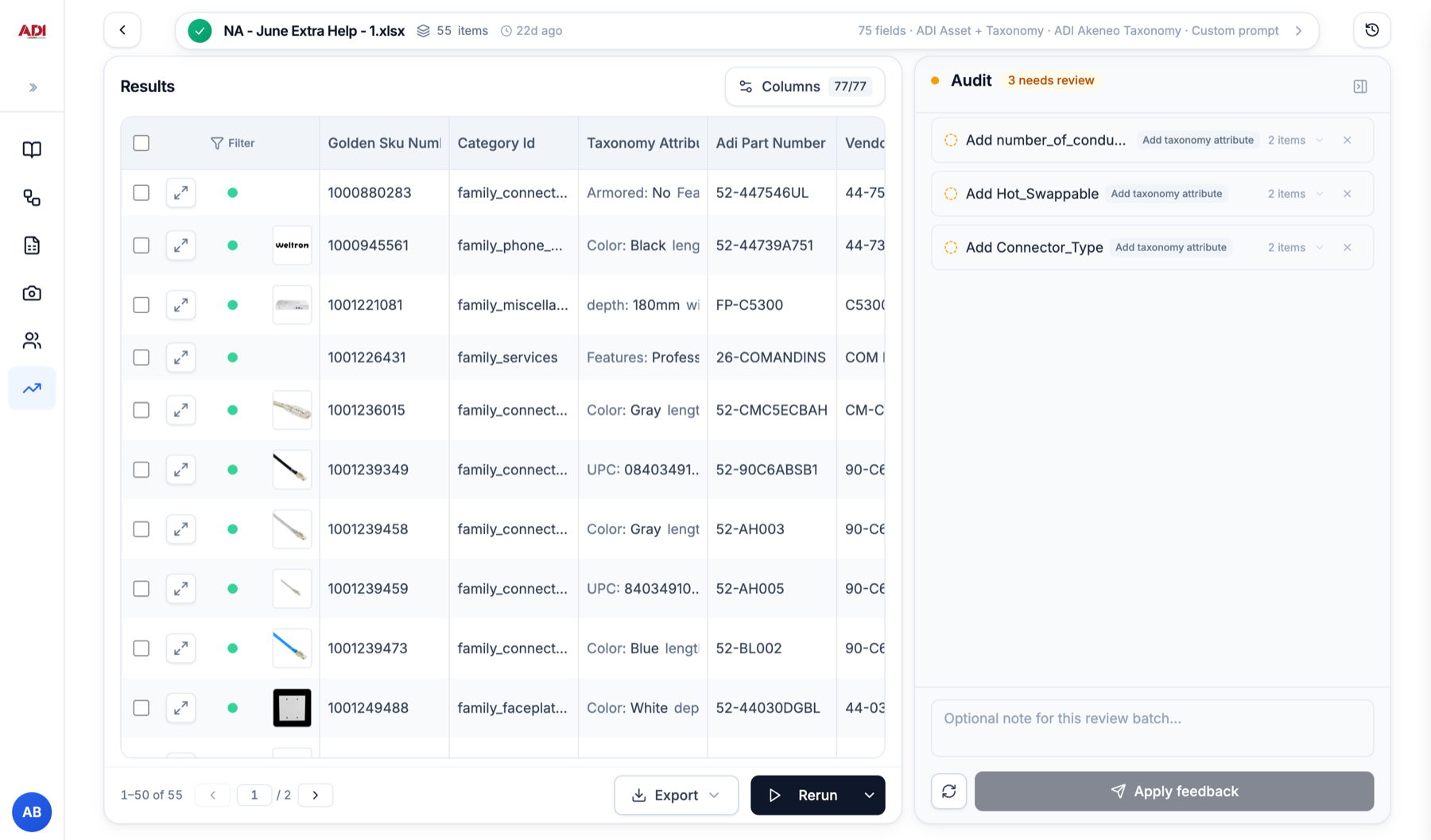Select checkbox for row 1001226431
1431x840 pixels.
click(x=142, y=358)
